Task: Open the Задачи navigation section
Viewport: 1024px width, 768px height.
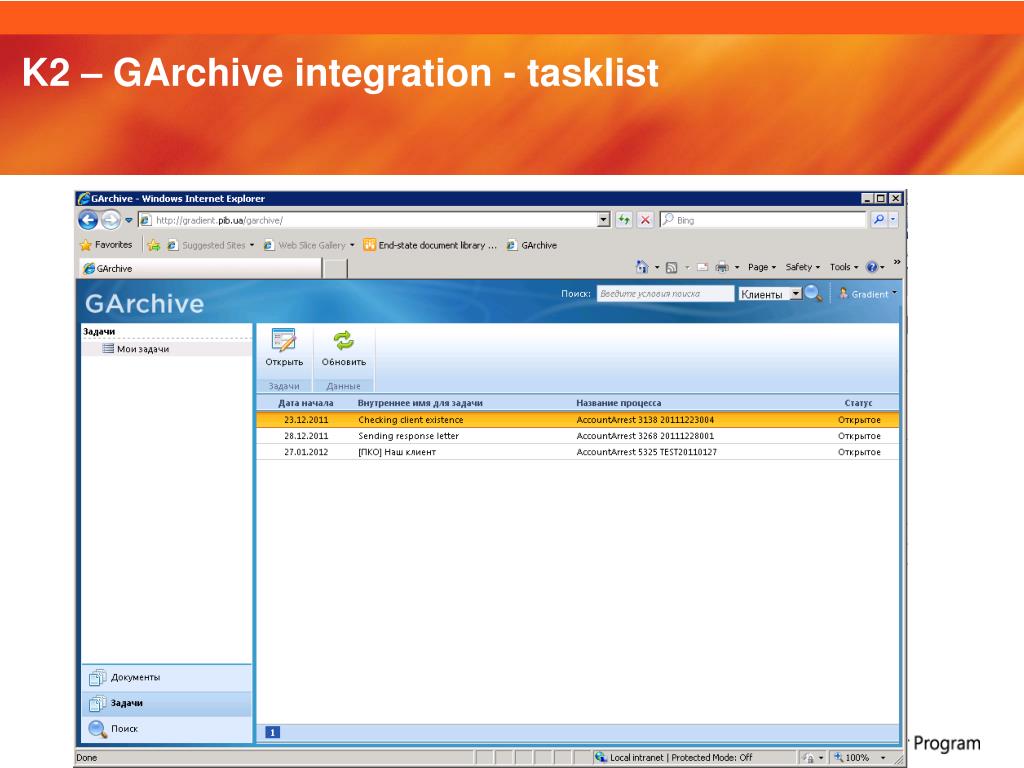Action: coord(167,703)
